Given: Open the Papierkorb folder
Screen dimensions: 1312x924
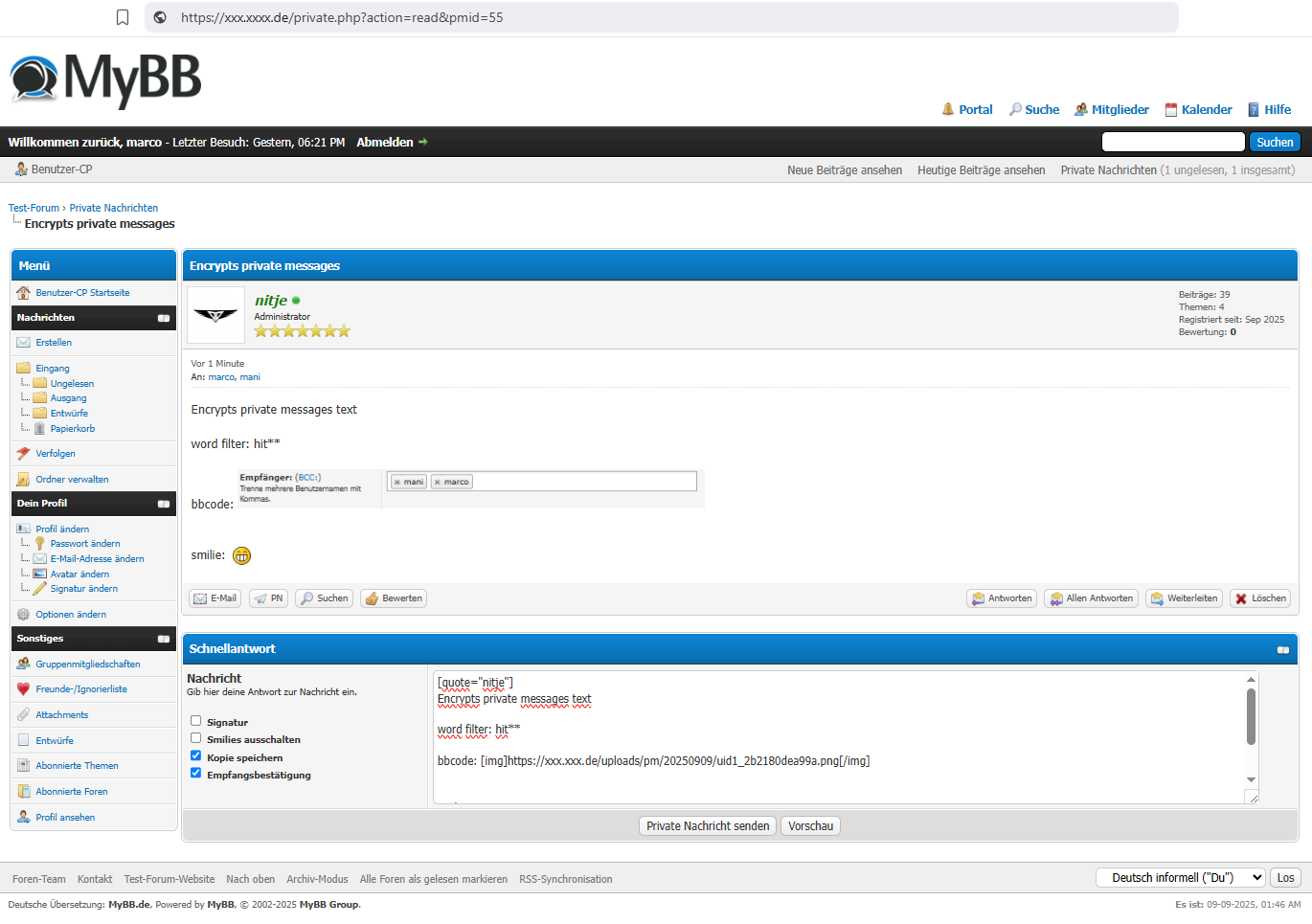Looking at the screenshot, I should tap(73, 429).
